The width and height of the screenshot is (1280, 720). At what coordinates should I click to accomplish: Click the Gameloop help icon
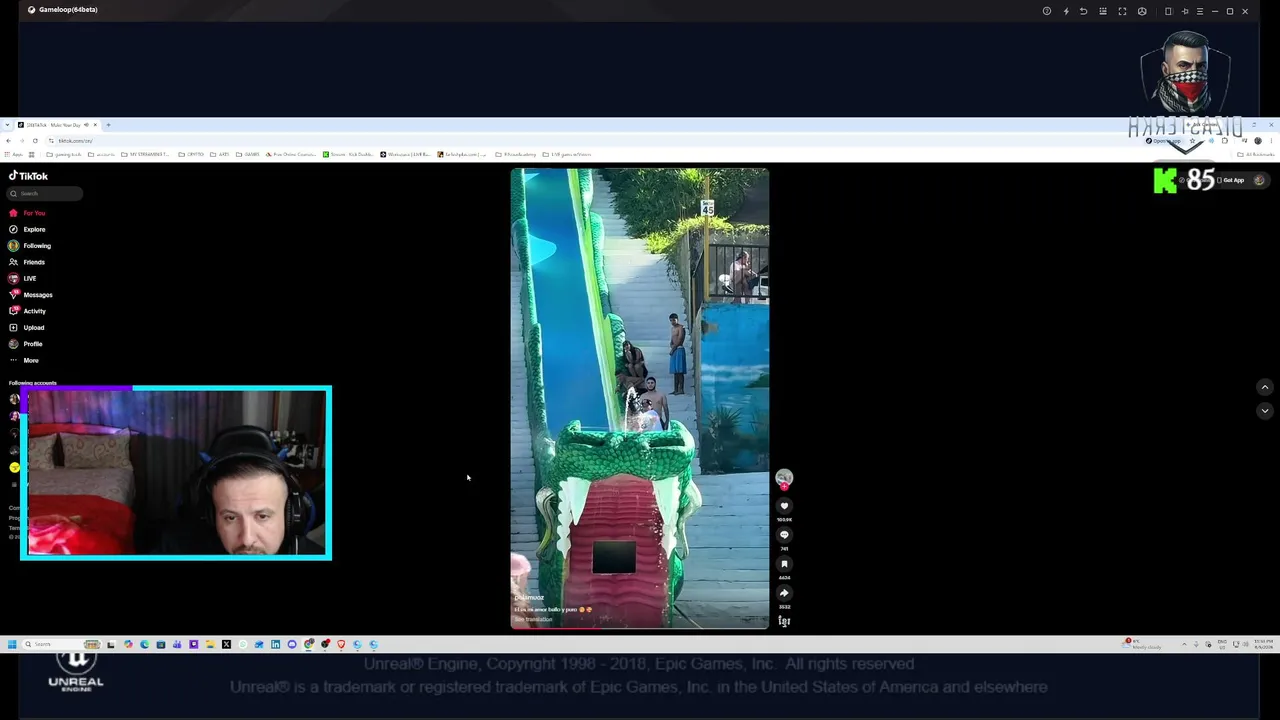(x=1047, y=11)
